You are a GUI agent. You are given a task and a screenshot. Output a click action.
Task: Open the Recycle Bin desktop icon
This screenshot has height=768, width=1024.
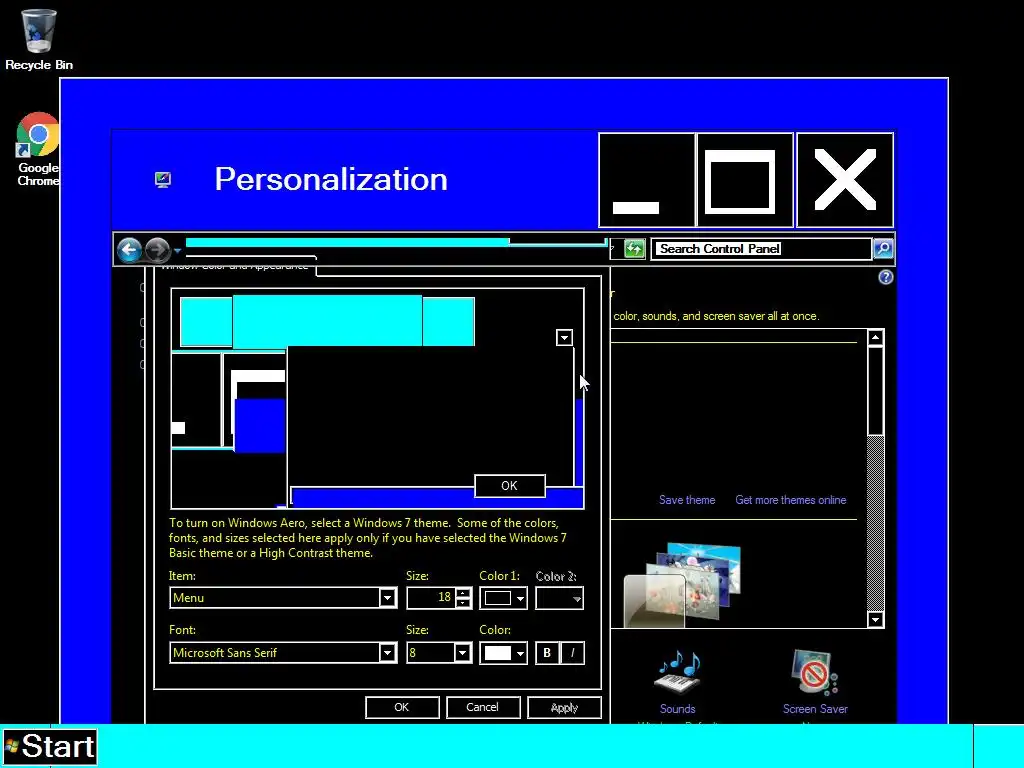click(x=39, y=39)
